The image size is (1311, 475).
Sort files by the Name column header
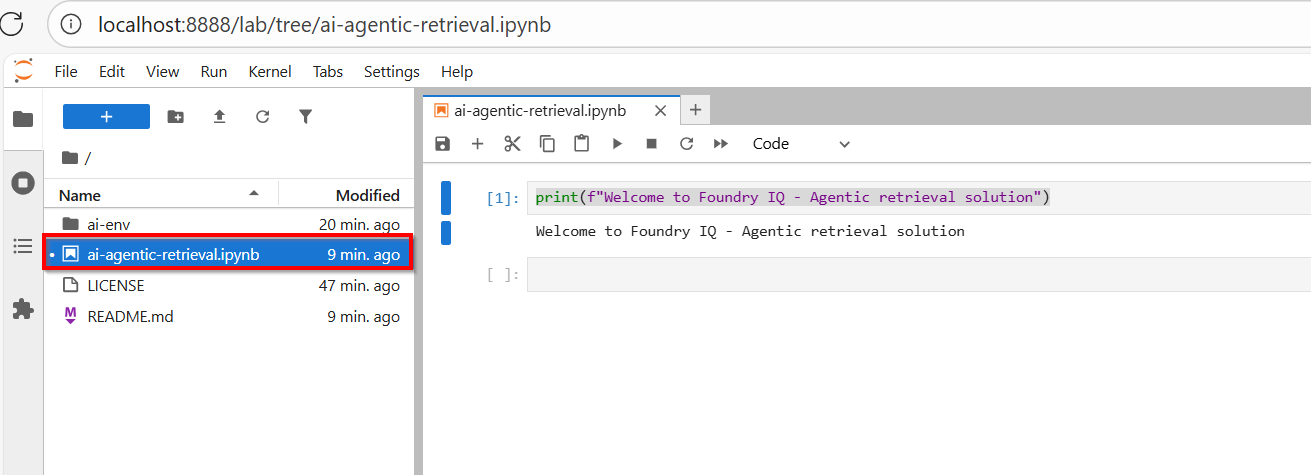(x=80, y=195)
